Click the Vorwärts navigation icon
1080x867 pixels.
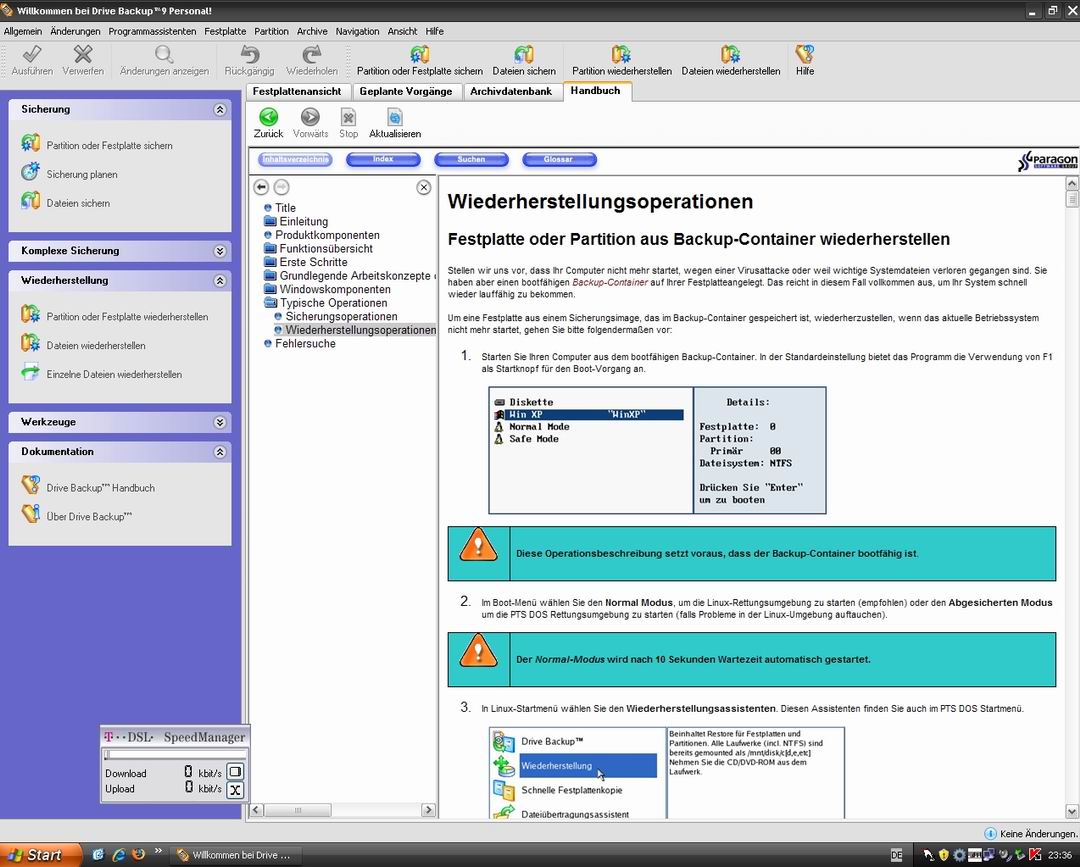point(311,117)
